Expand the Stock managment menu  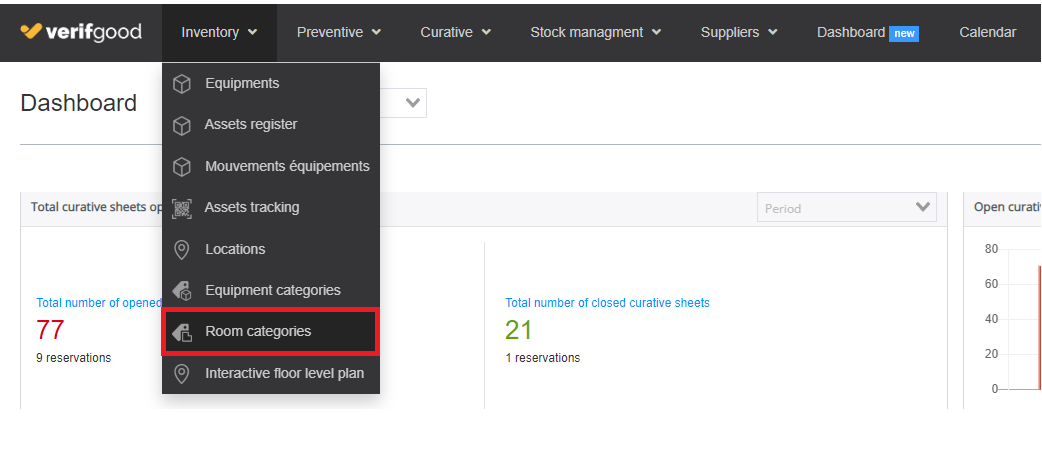[x=595, y=33]
